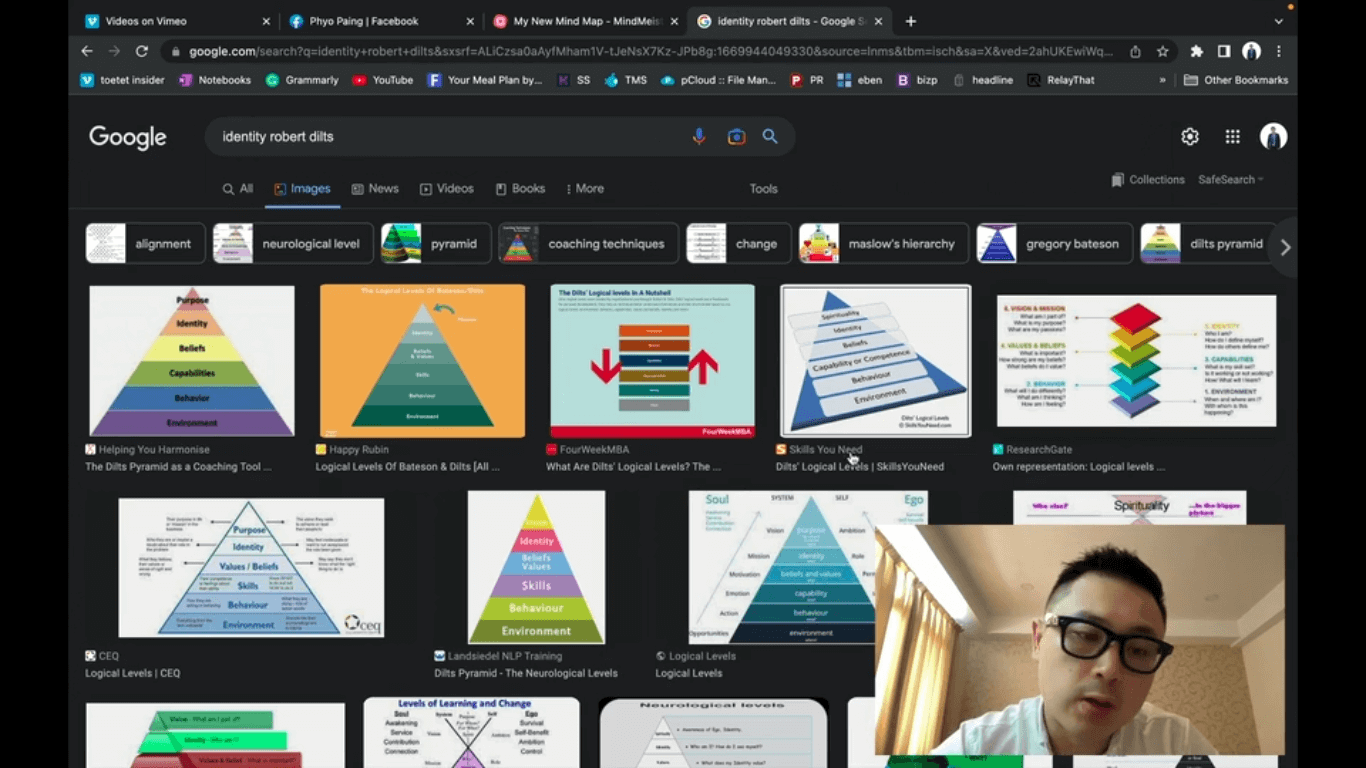Filter by the change chip

(x=739, y=244)
